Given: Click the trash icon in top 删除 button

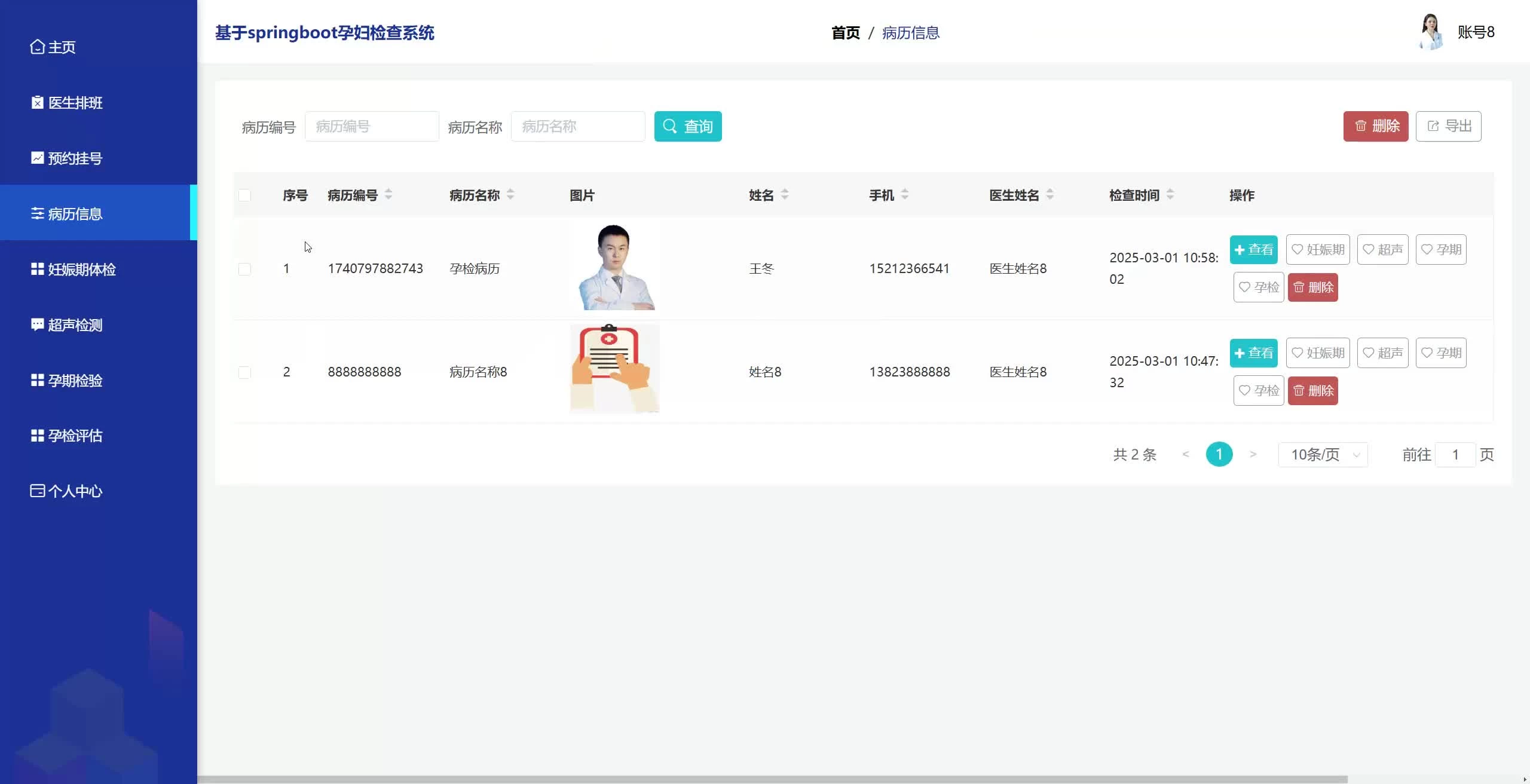Looking at the screenshot, I should click(x=1361, y=126).
